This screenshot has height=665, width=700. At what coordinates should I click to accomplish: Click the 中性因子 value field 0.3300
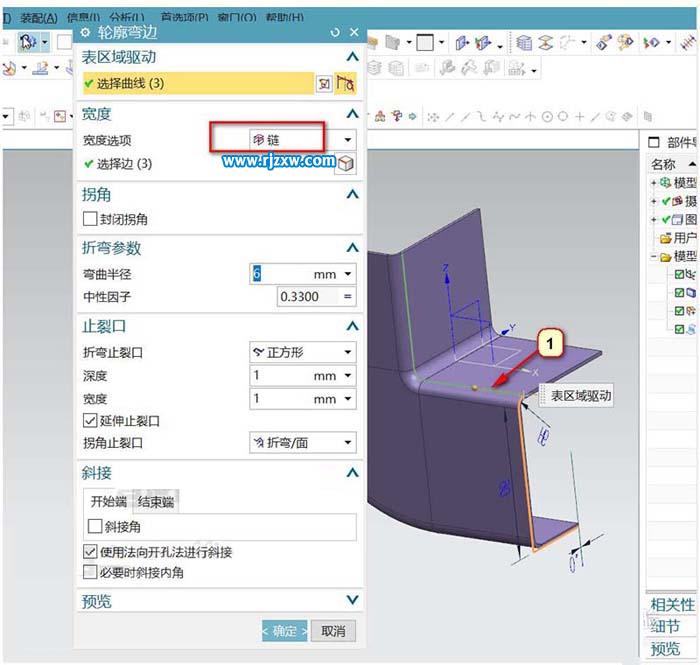(x=308, y=296)
